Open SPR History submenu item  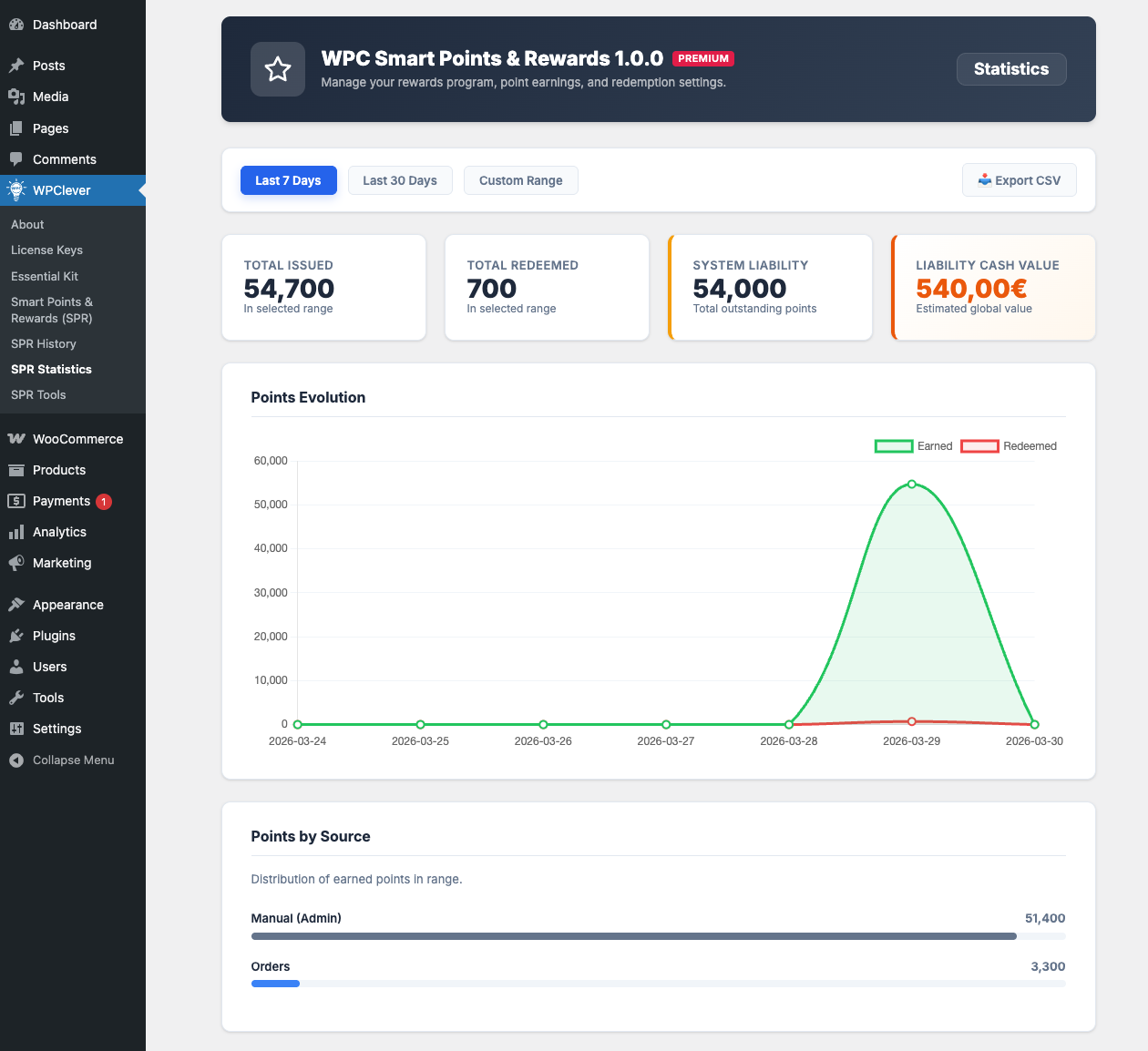click(44, 343)
